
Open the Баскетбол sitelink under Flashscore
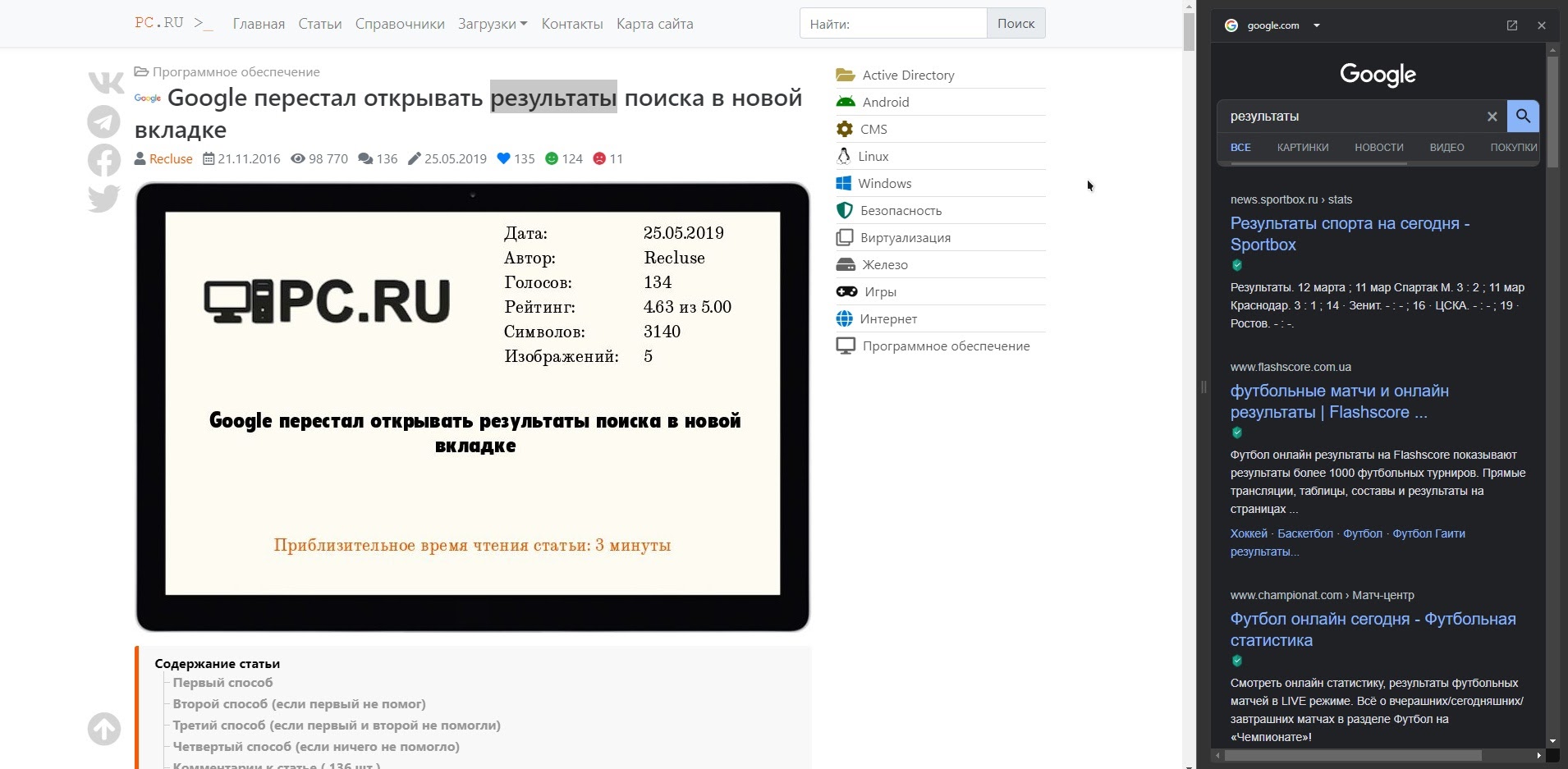pyautogui.click(x=1305, y=533)
